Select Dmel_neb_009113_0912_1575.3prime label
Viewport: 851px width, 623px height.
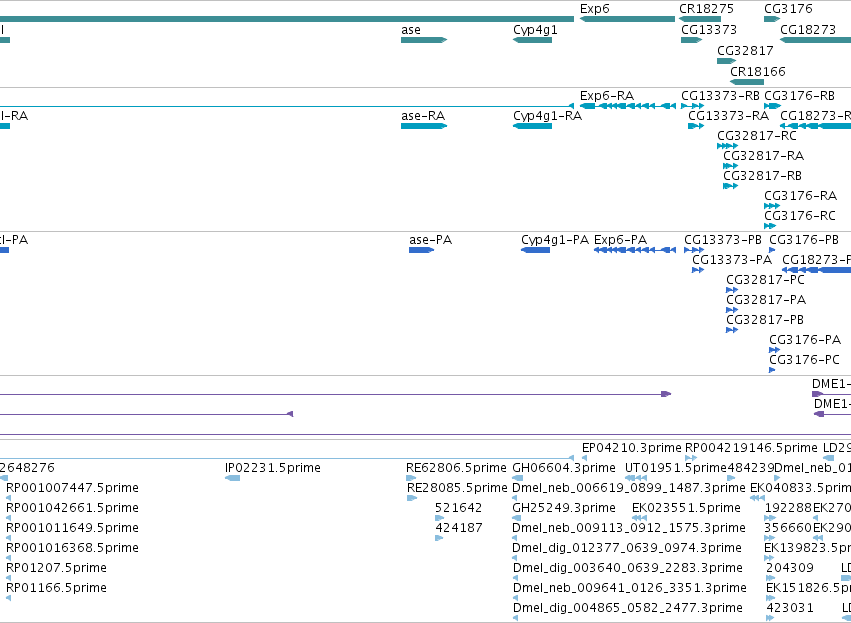point(629,528)
